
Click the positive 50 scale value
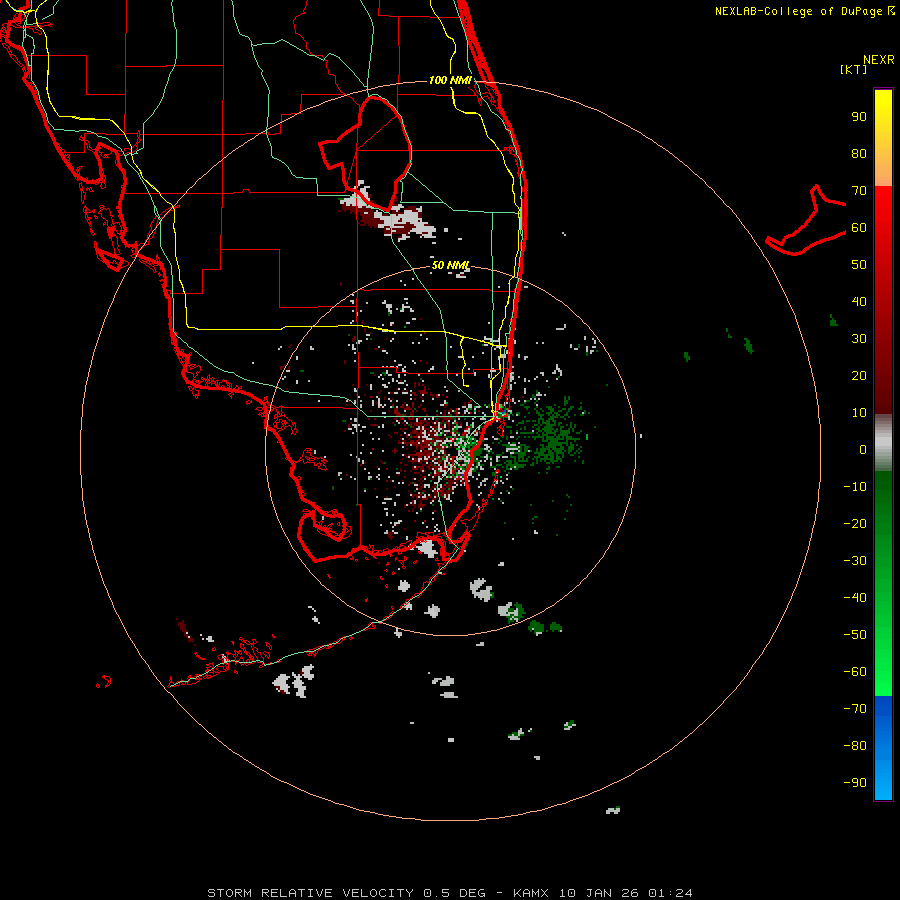click(x=859, y=265)
